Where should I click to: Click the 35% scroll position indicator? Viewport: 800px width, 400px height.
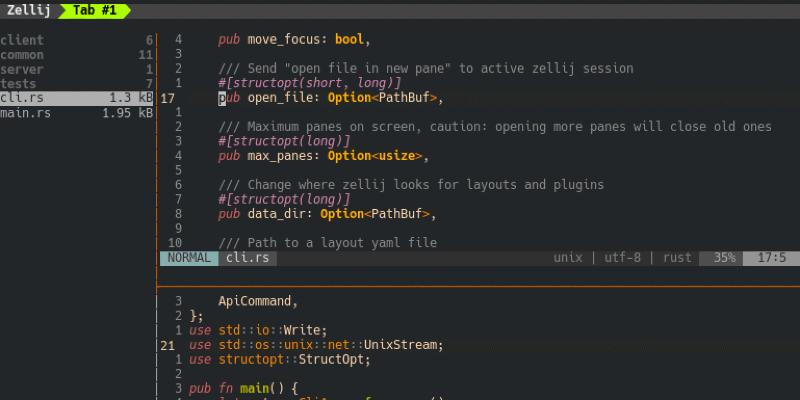coord(724,258)
